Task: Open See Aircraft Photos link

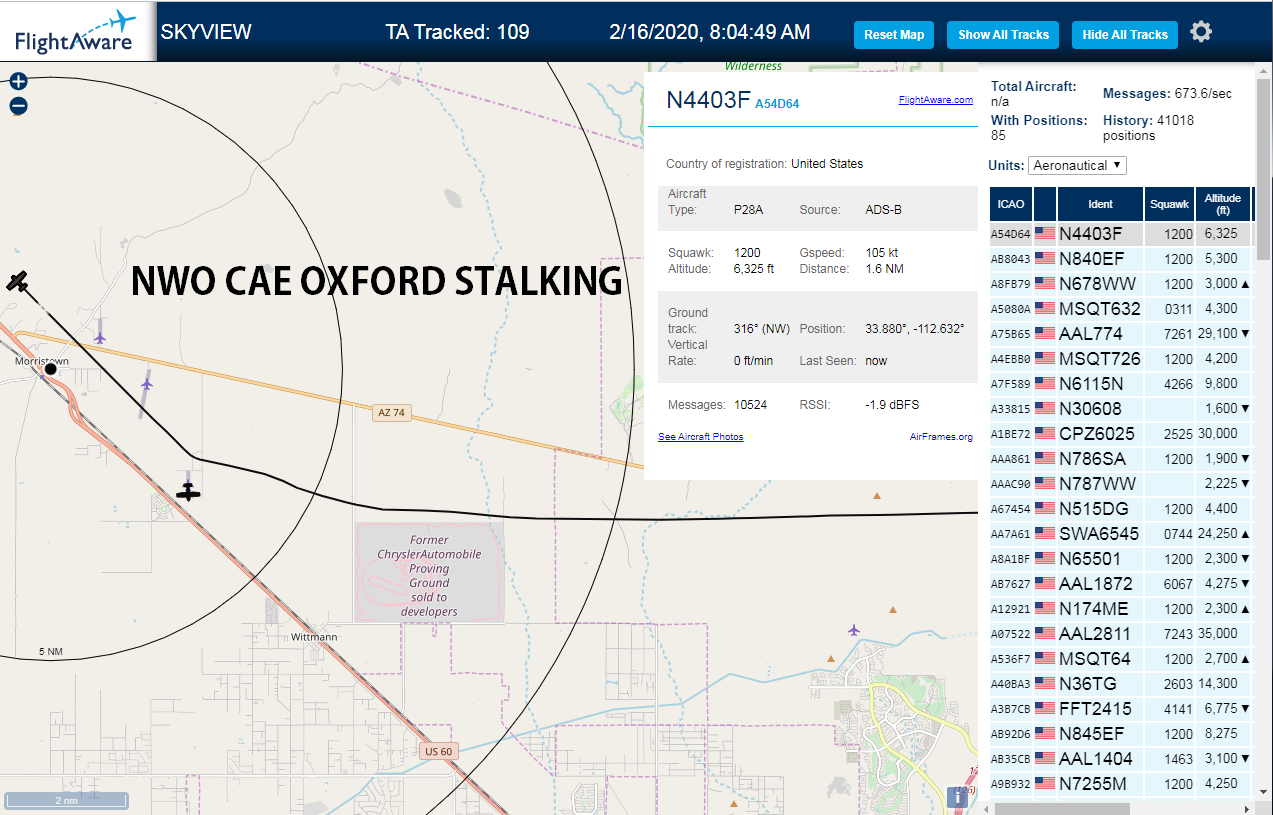Action: point(700,437)
